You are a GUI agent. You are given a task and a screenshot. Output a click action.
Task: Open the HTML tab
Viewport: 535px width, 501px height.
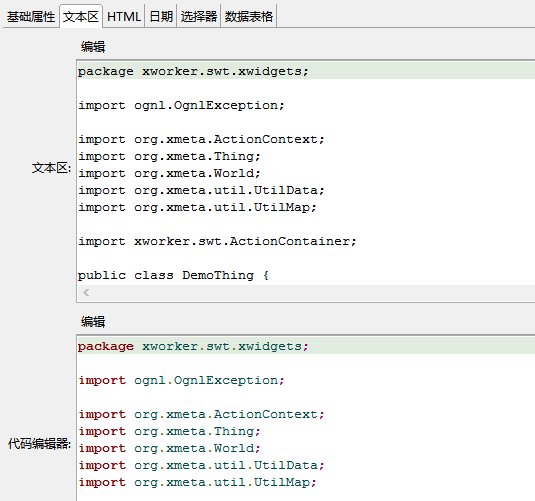point(124,16)
